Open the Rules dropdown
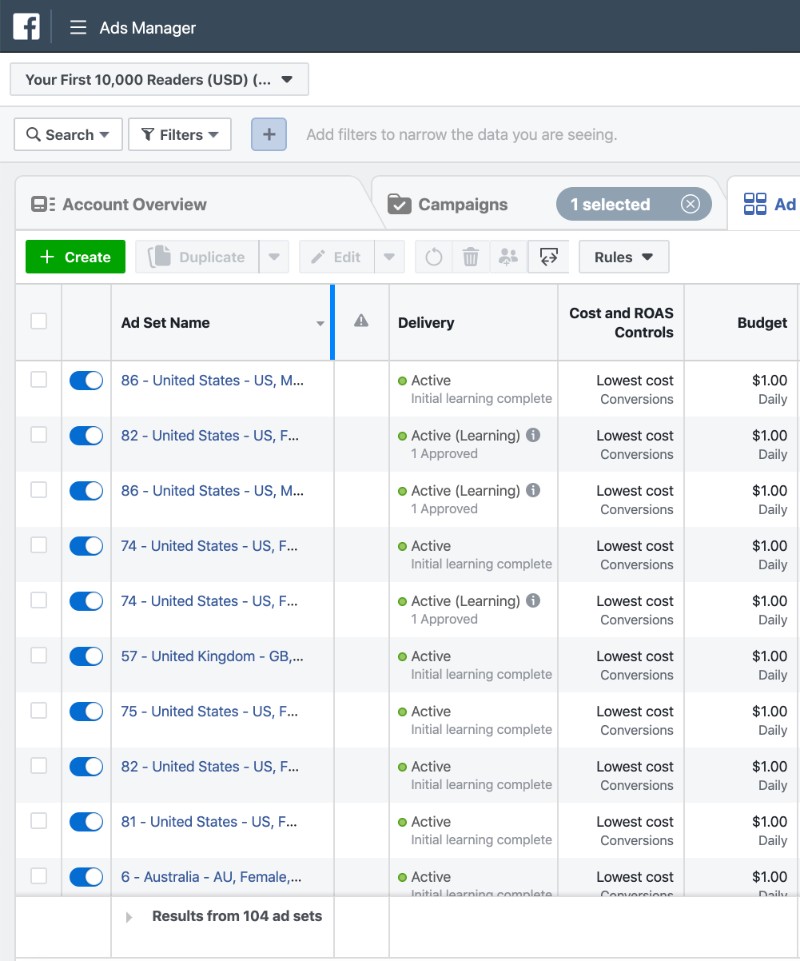Viewport: 800px width, 961px height. (623, 257)
